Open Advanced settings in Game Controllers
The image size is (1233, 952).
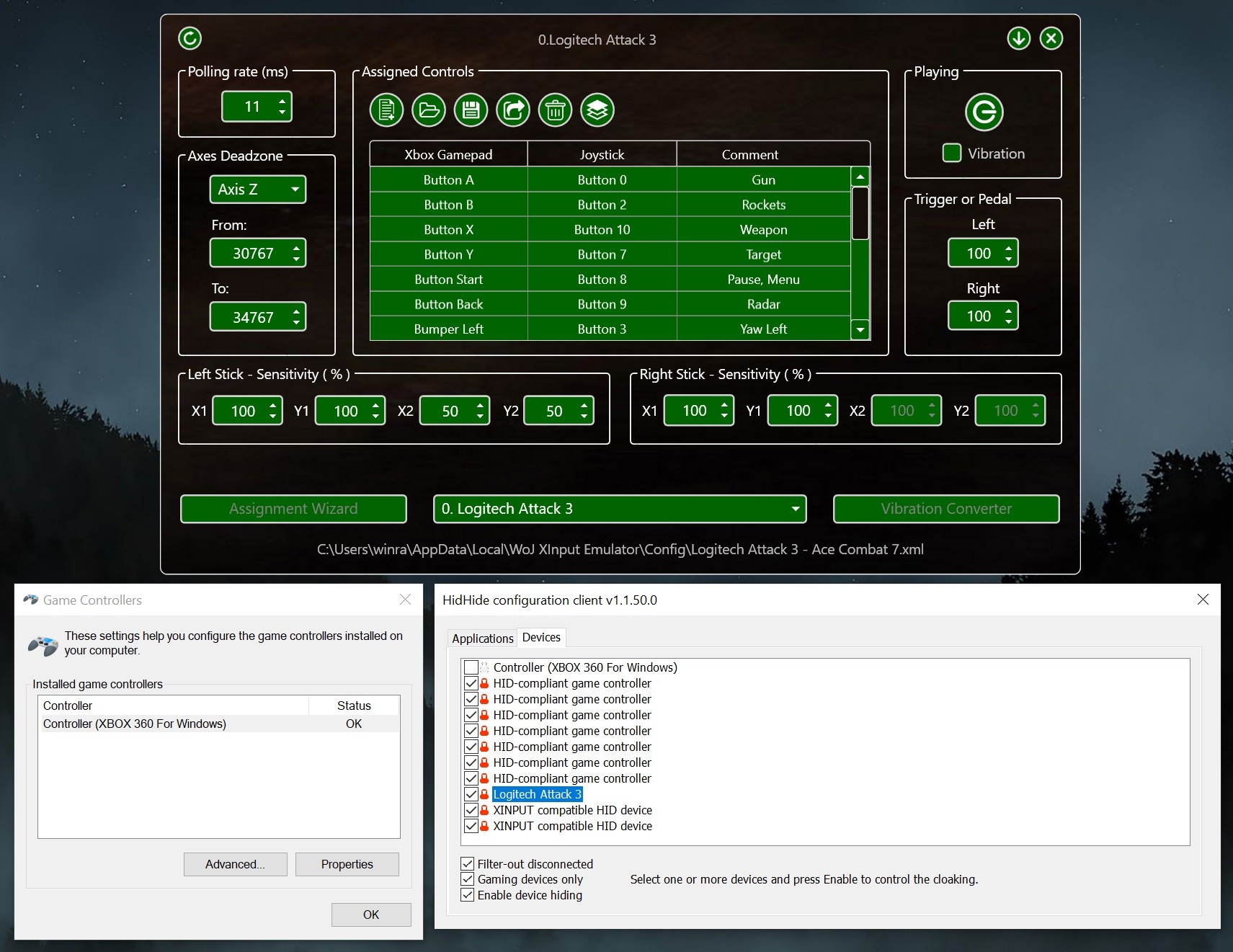point(235,864)
